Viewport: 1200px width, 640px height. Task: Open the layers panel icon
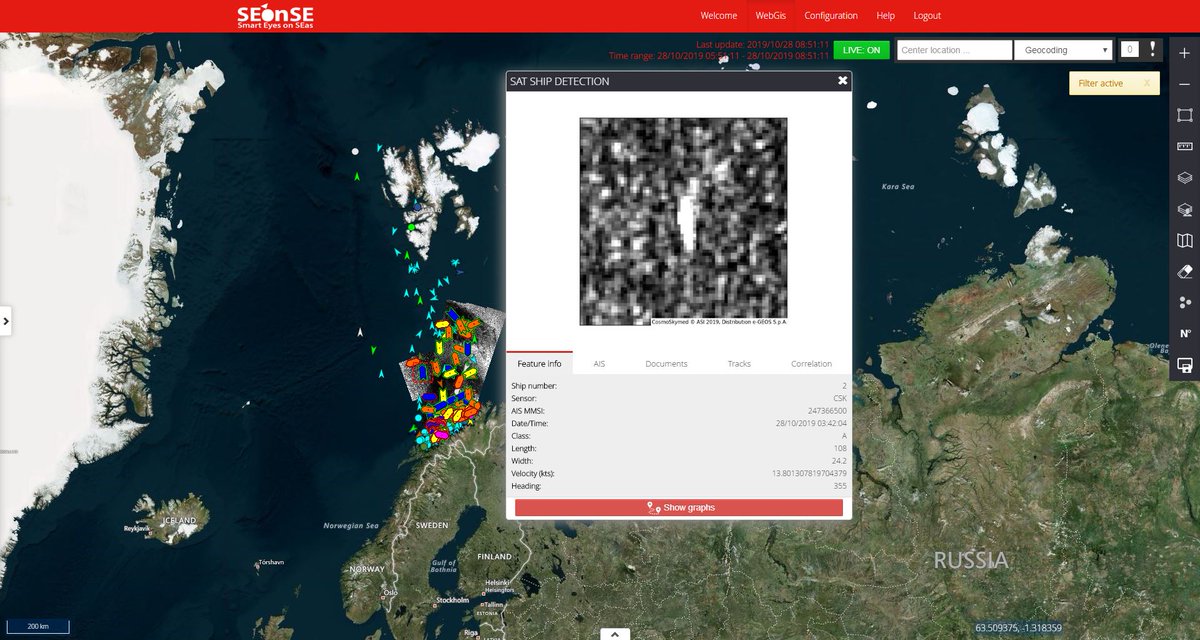click(1185, 178)
